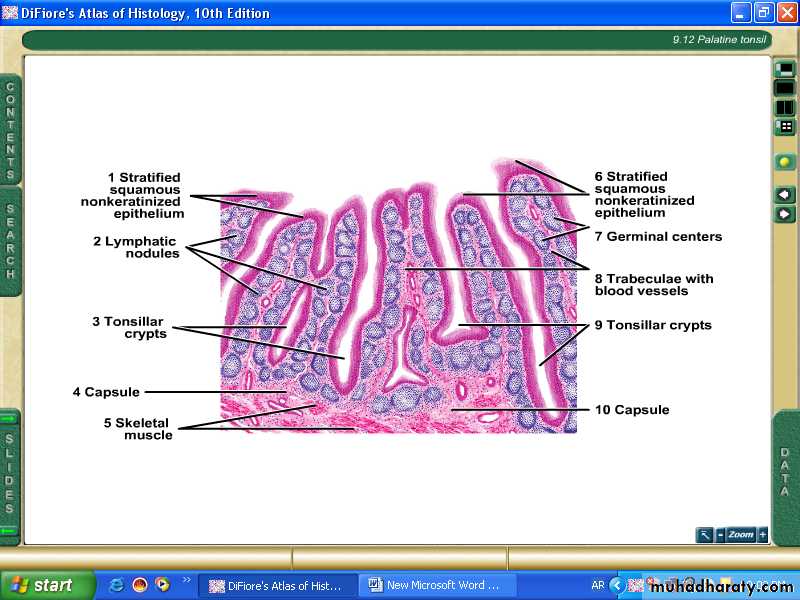Launch Internet Explorer from quick launch
Viewport: 800px width, 600px height.
click(x=117, y=585)
